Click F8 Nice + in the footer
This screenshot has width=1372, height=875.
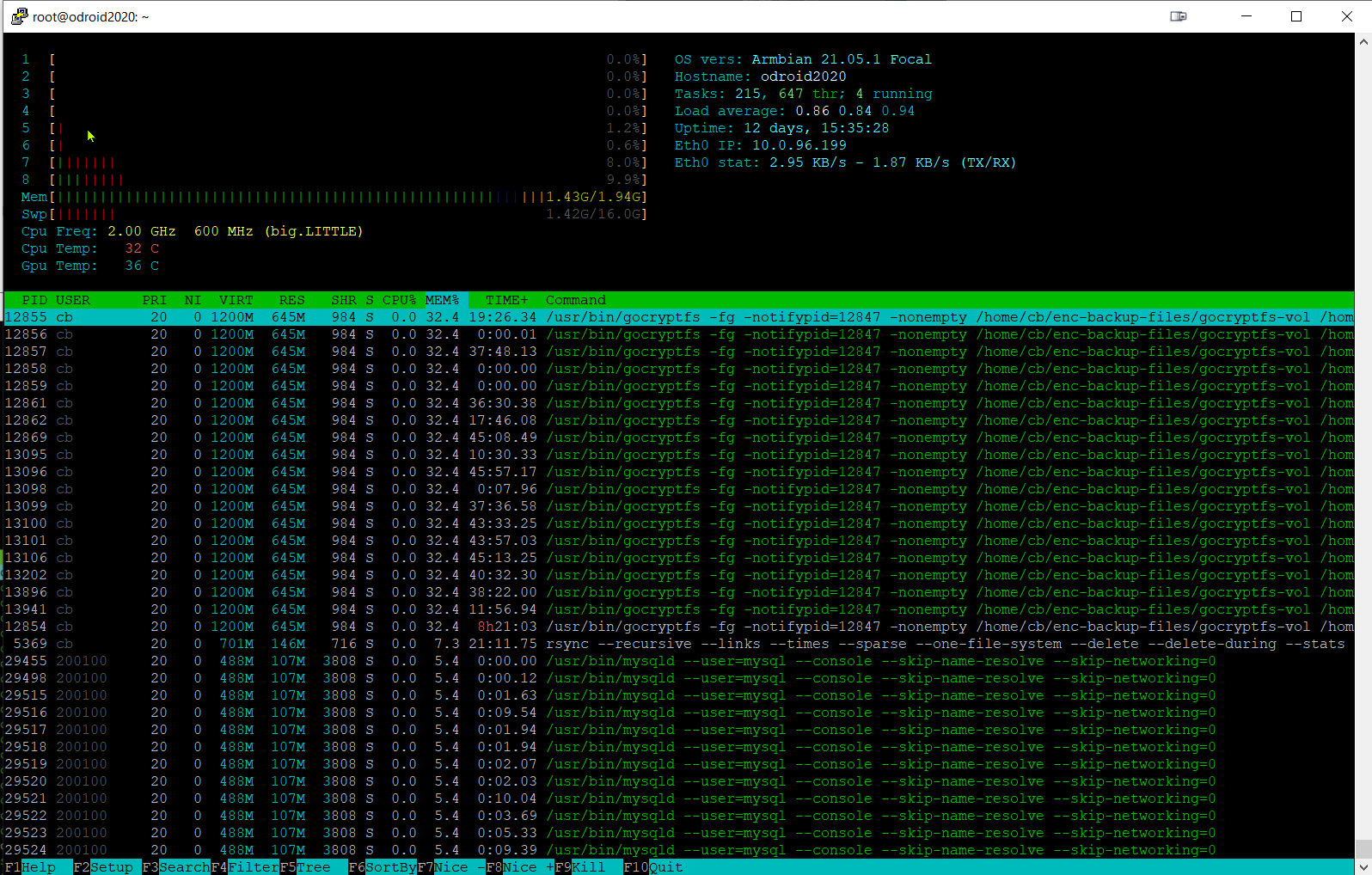tap(520, 867)
